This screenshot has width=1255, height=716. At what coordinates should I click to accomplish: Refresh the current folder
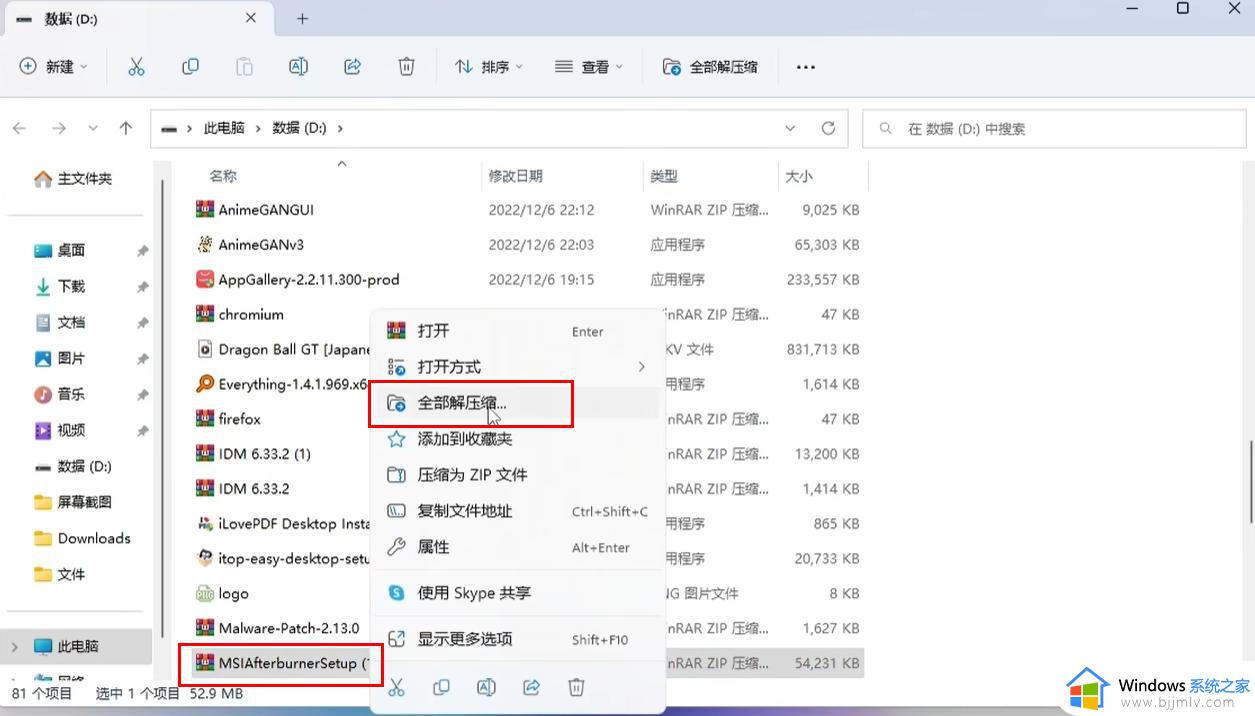pos(828,128)
